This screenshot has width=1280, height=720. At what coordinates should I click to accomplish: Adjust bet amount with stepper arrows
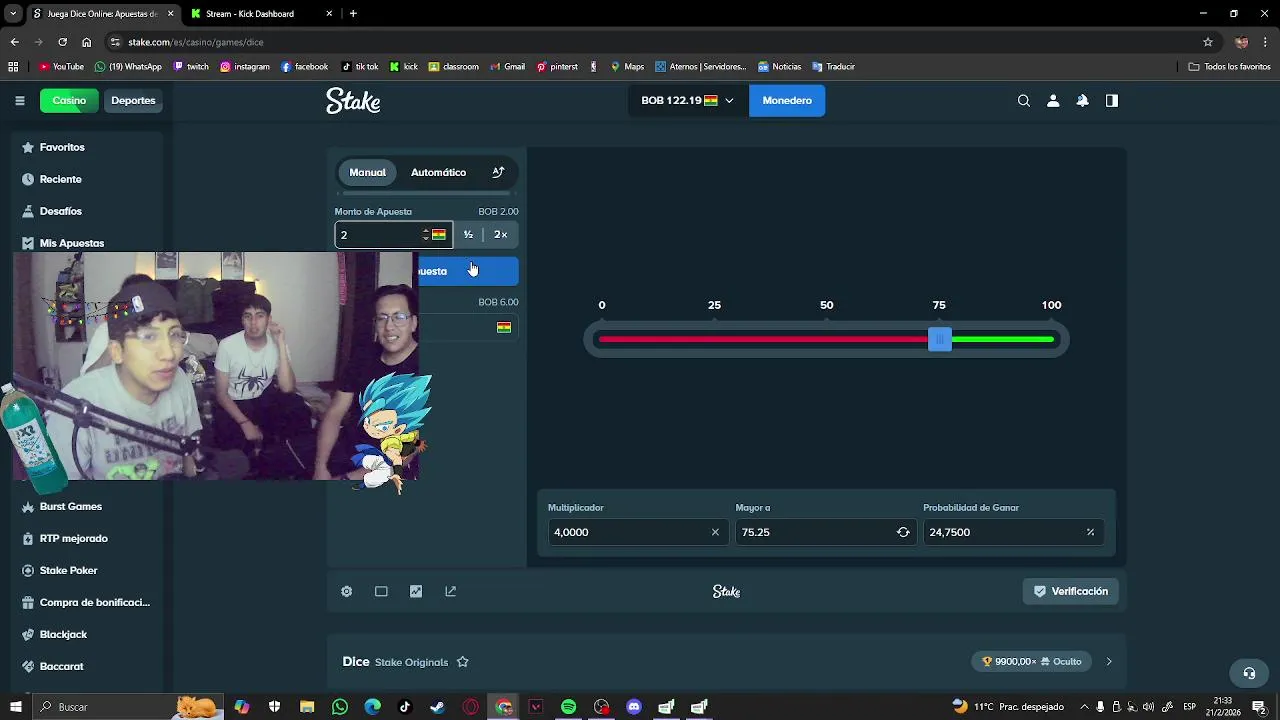pyautogui.click(x=426, y=234)
